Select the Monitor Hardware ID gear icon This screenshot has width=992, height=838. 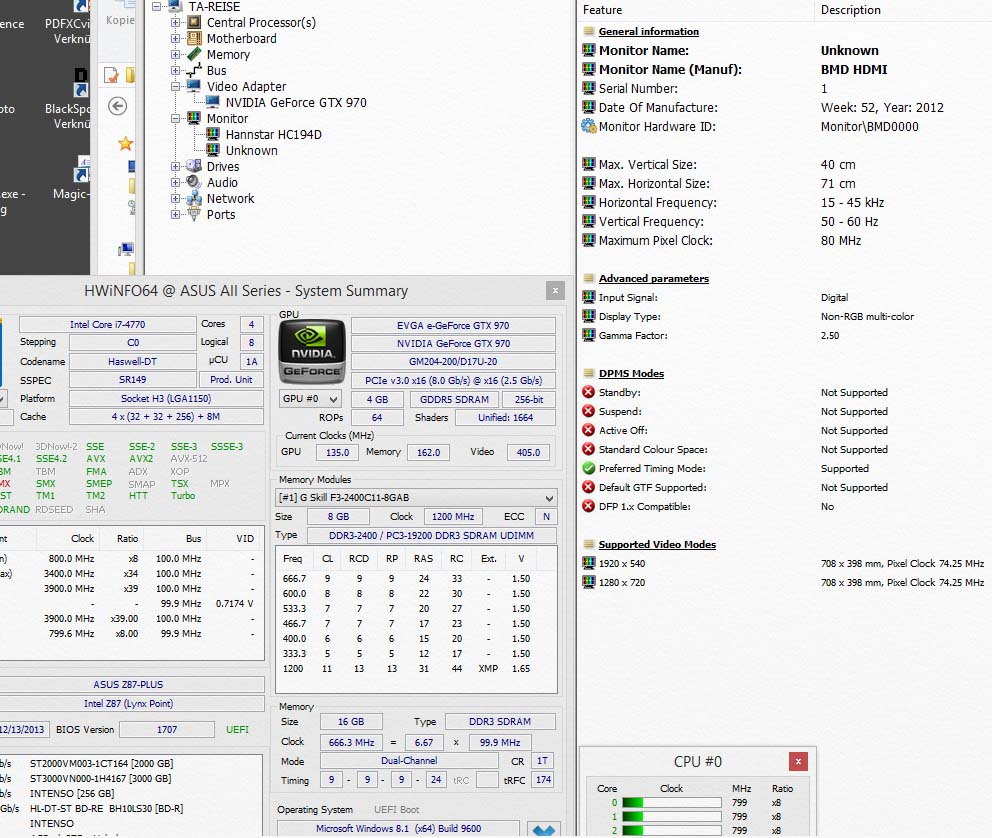tap(588, 126)
